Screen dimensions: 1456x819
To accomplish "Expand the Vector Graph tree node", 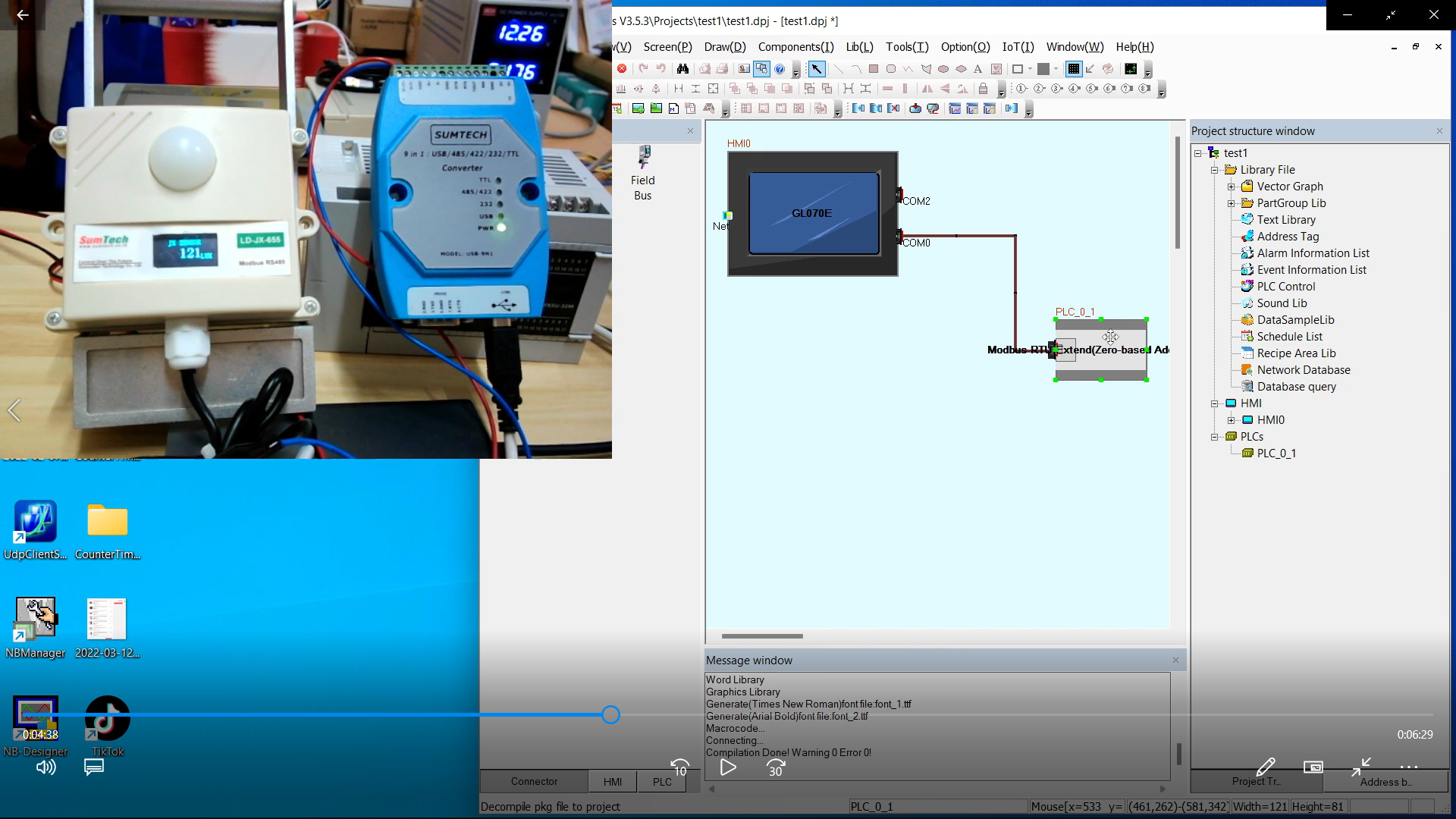I will (x=1232, y=187).
